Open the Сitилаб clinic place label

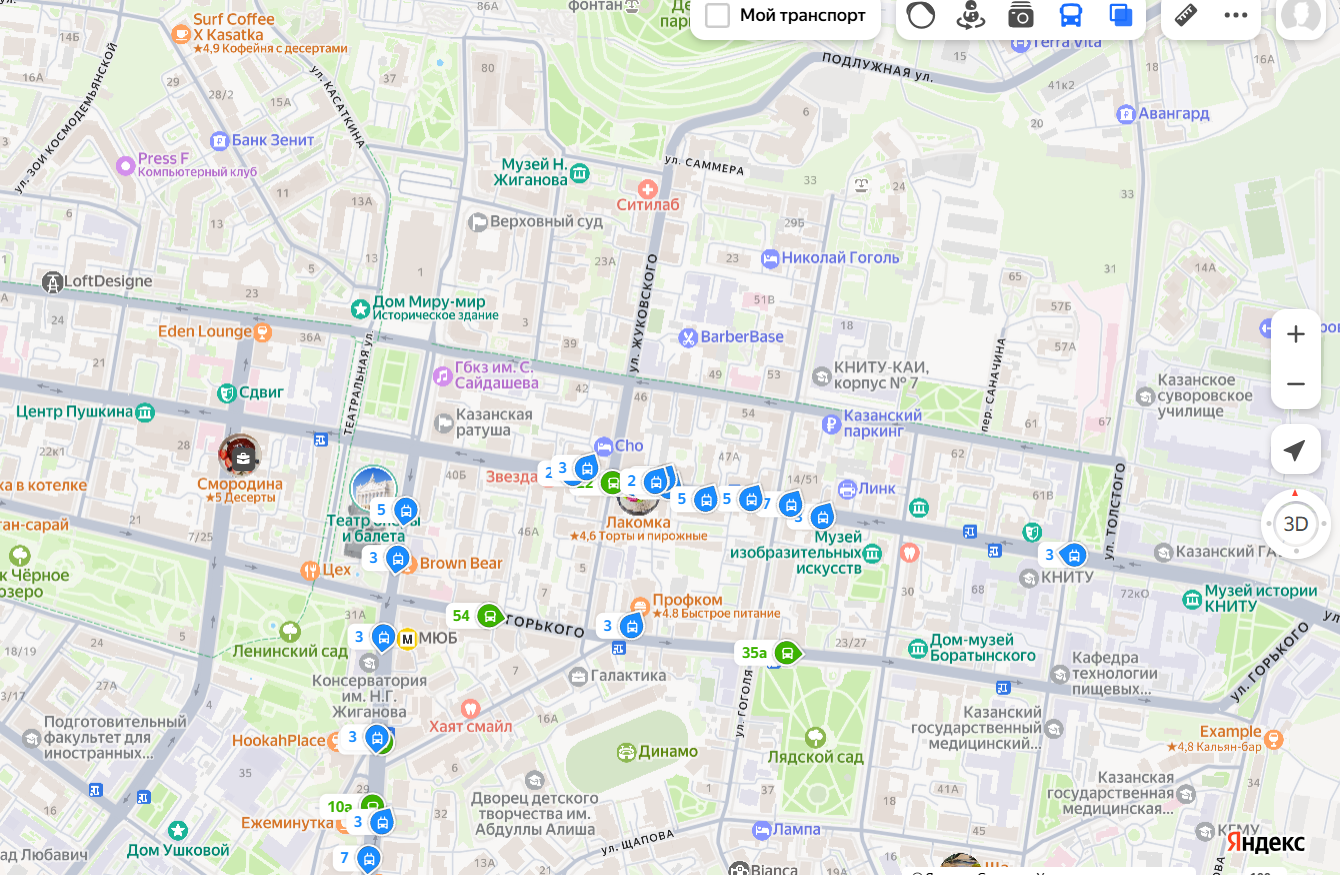pos(647,204)
